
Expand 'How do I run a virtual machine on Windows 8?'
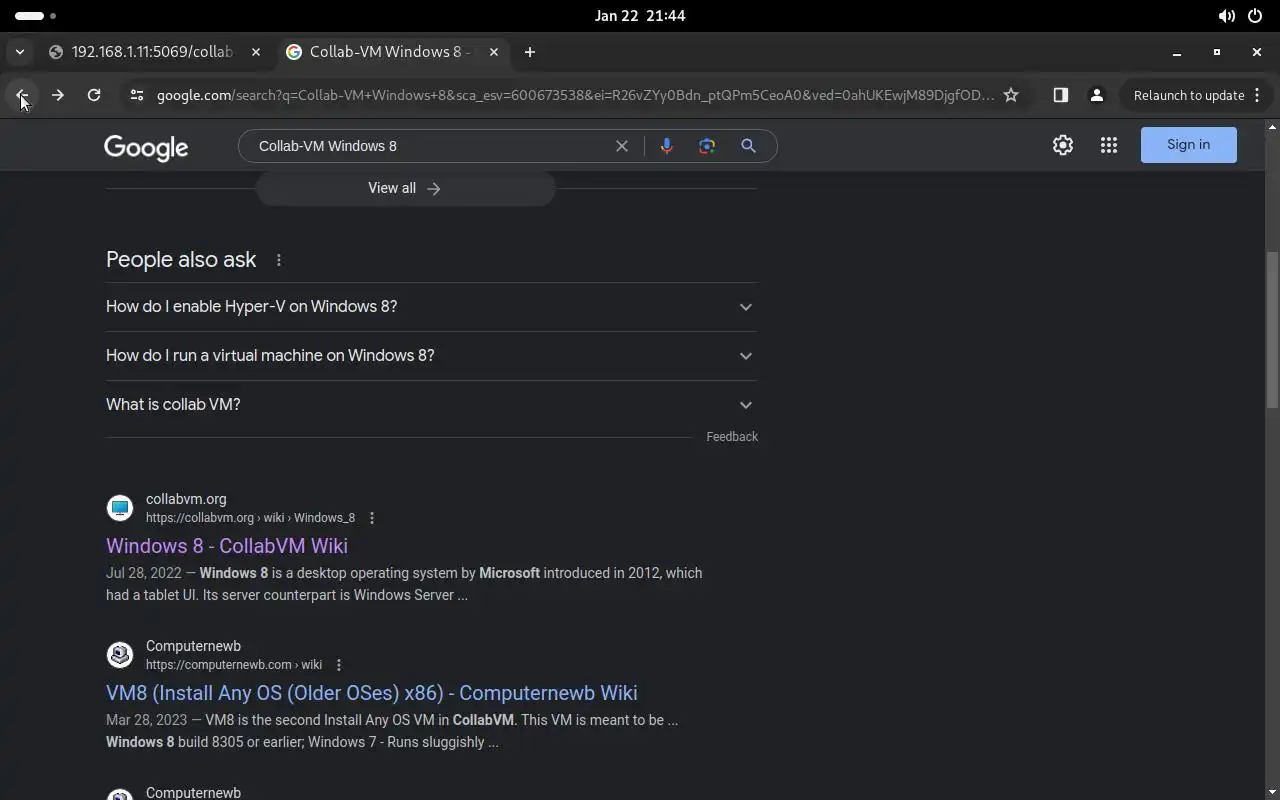click(x=431, y=356)
